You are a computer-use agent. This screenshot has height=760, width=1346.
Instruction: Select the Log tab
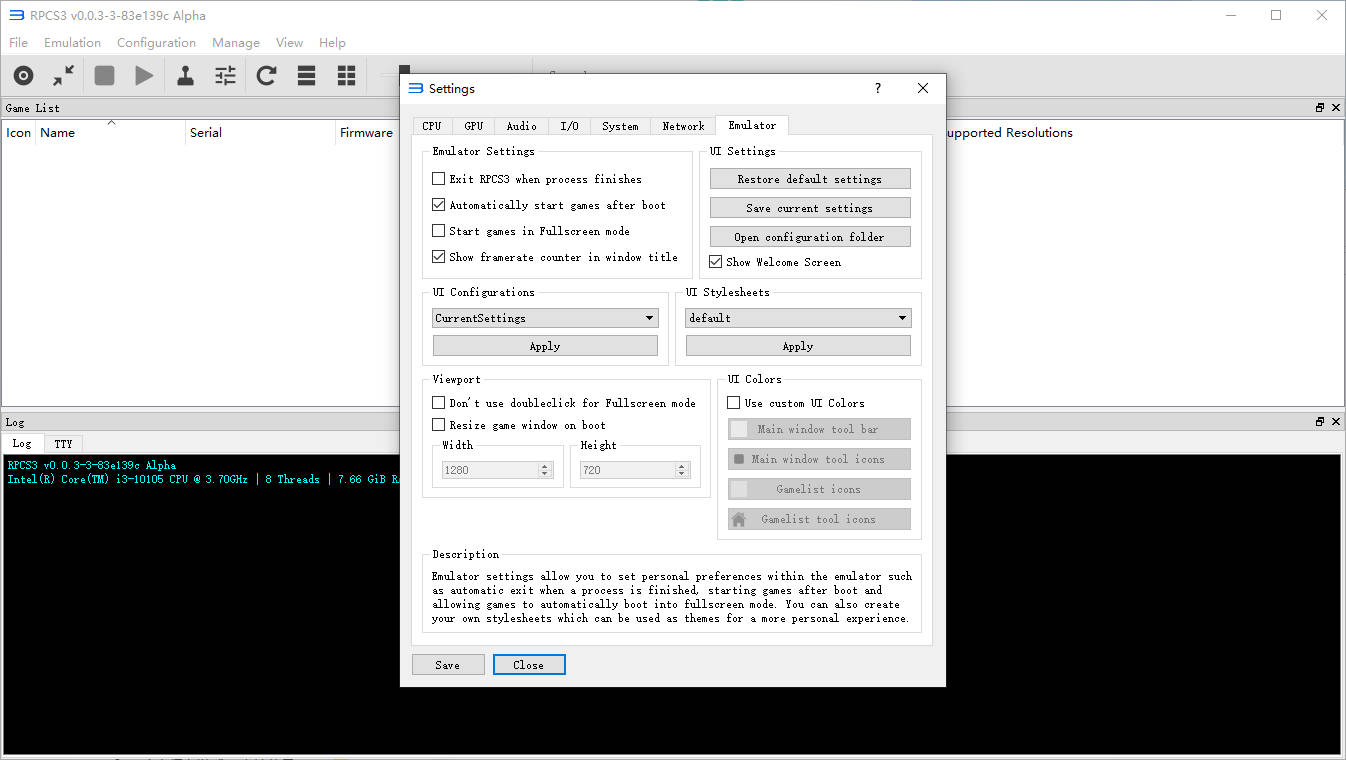click(22, 443)
